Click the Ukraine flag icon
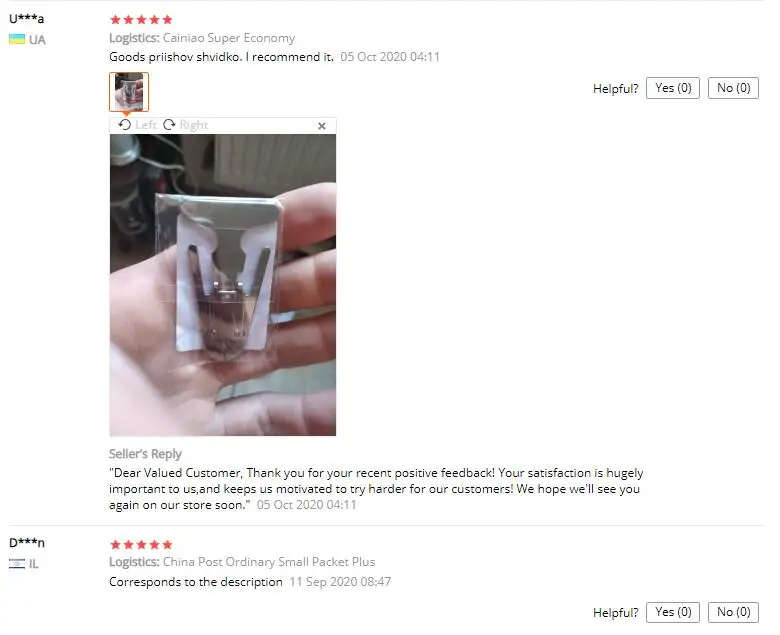The height and width of the screenshot is (635, 780). (17, 39)
